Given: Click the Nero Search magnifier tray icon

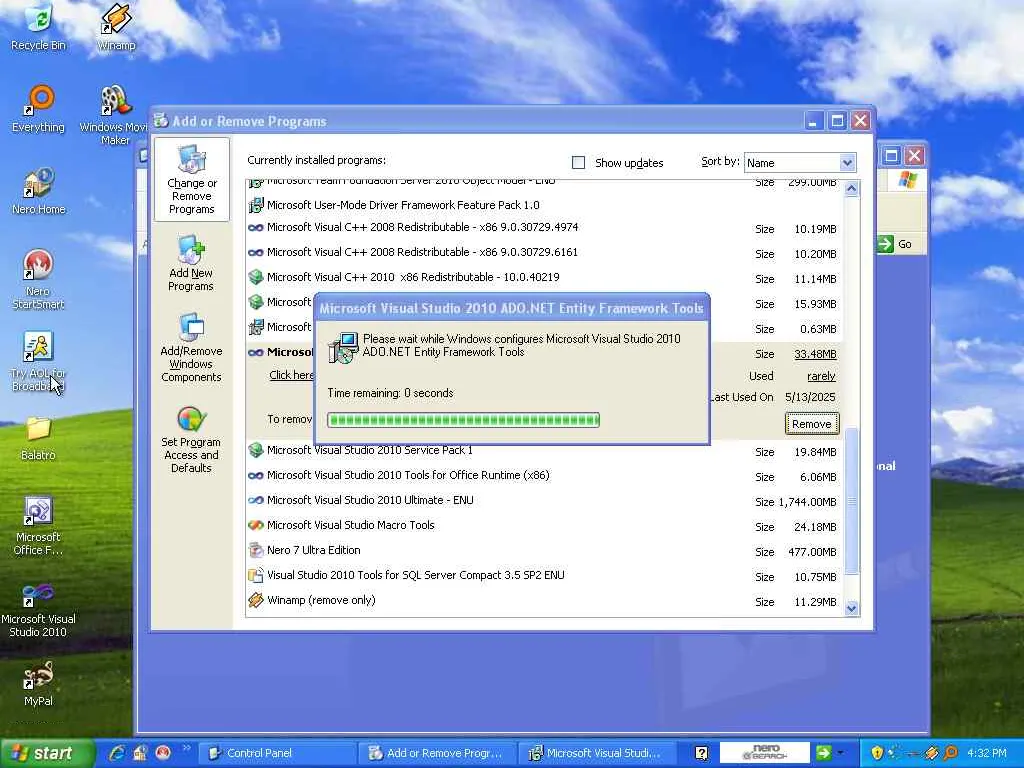Looking at the screenshot, I should (950, 753).
